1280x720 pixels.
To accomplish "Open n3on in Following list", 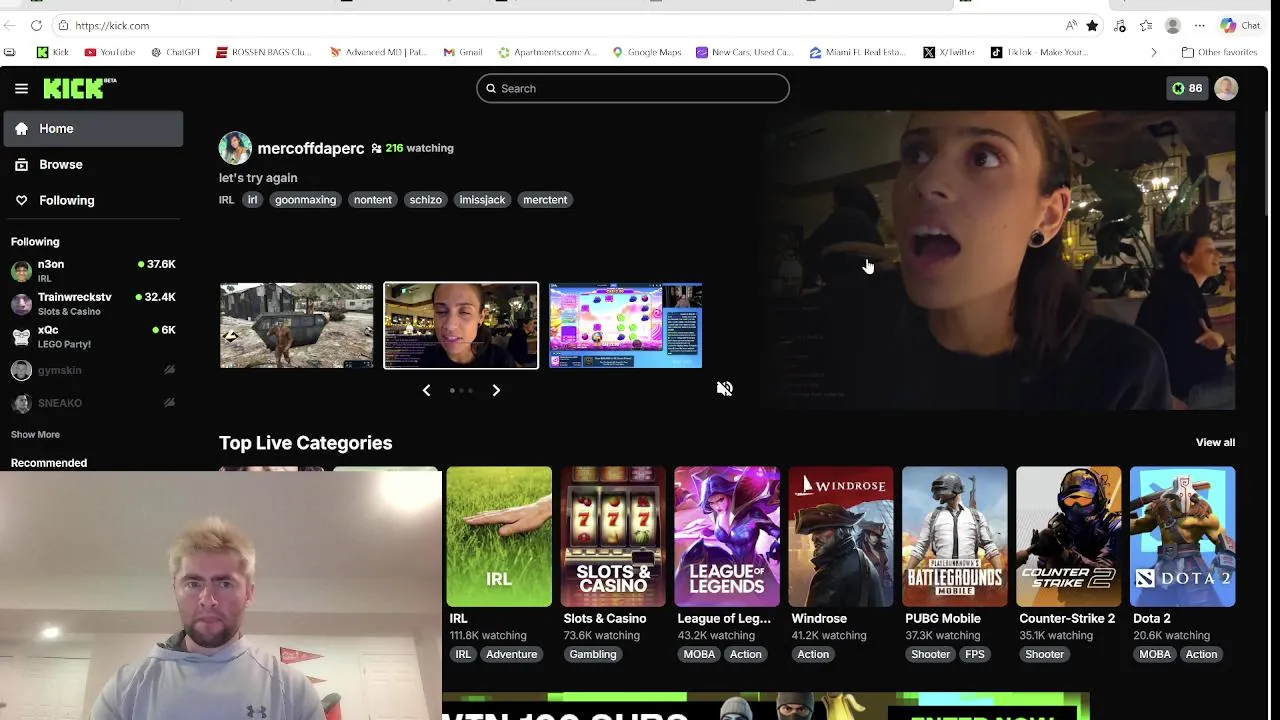I will pyautogui.click(x=93, y=271).
